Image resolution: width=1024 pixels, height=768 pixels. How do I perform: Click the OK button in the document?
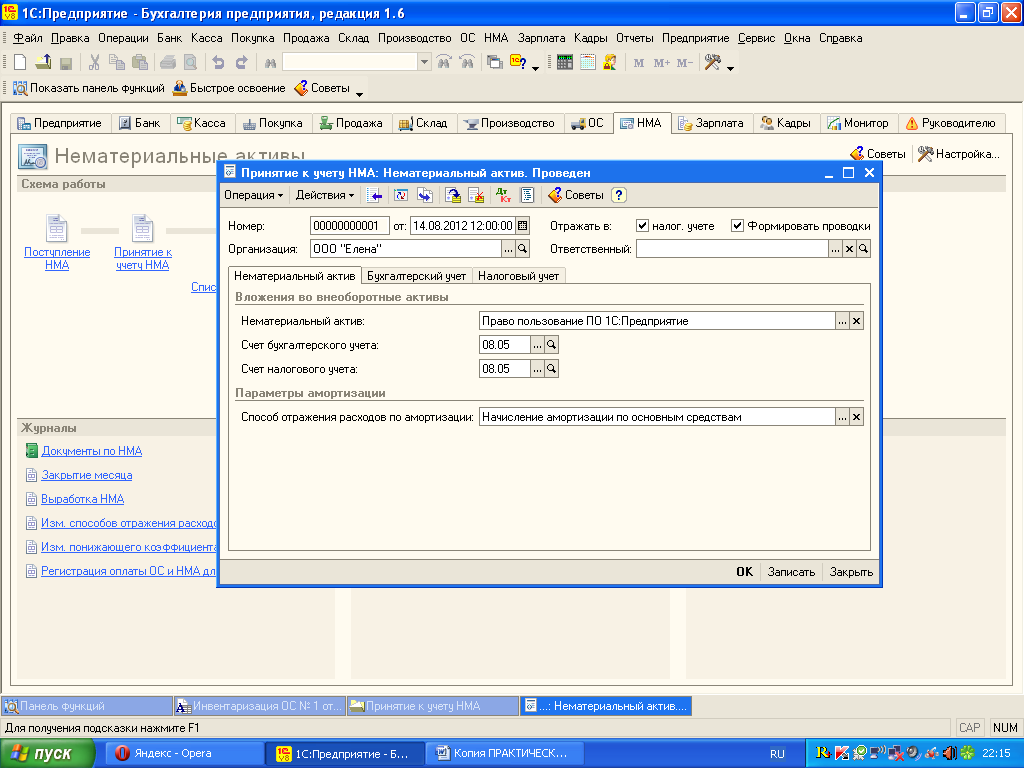[x=744, y=571]
